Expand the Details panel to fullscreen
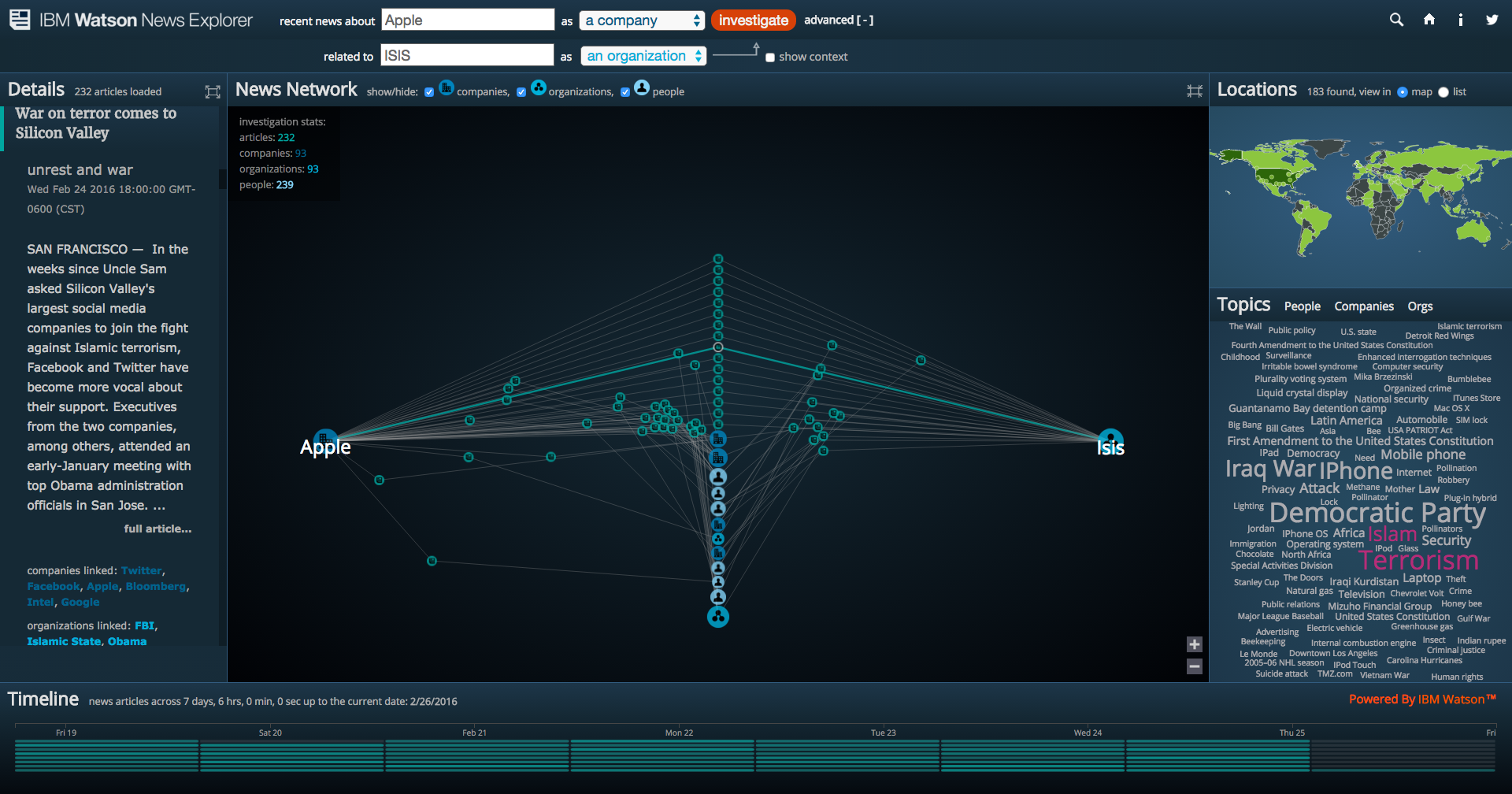The height and width of the screenshot is (794, 1512). [213, 92]
